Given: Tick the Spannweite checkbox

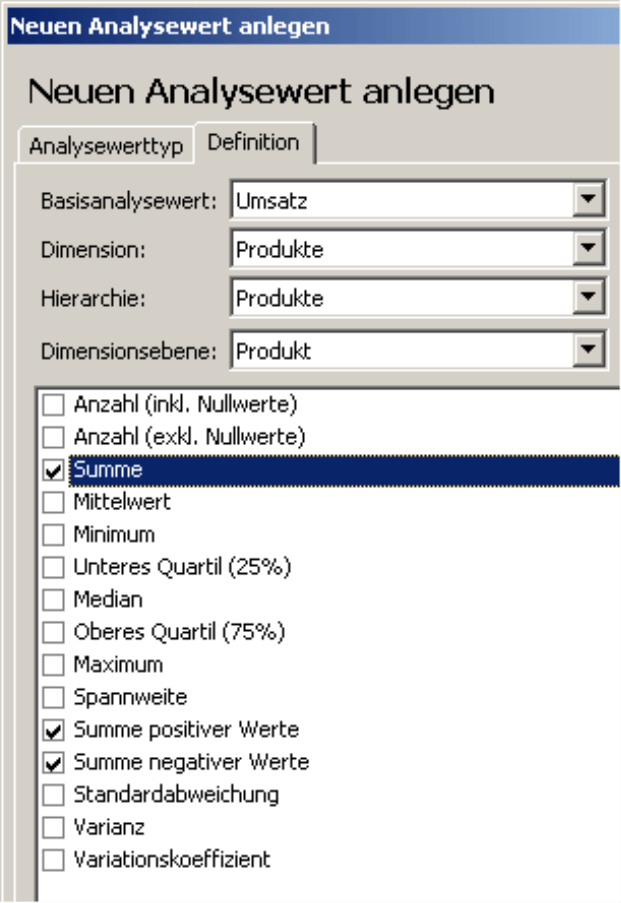Looking at the screenshot, I should [x=54, y=697].
